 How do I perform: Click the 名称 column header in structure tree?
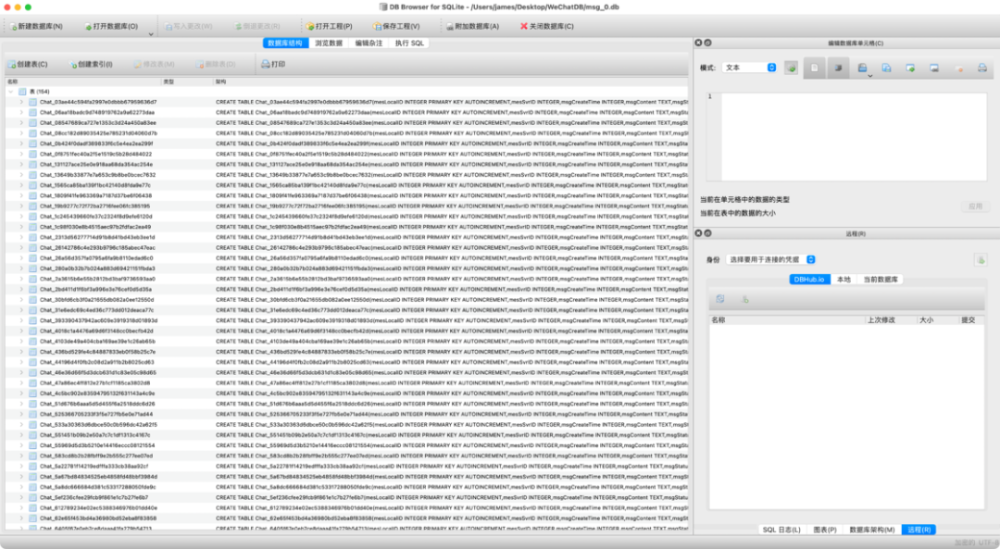(x=83, y=82)
